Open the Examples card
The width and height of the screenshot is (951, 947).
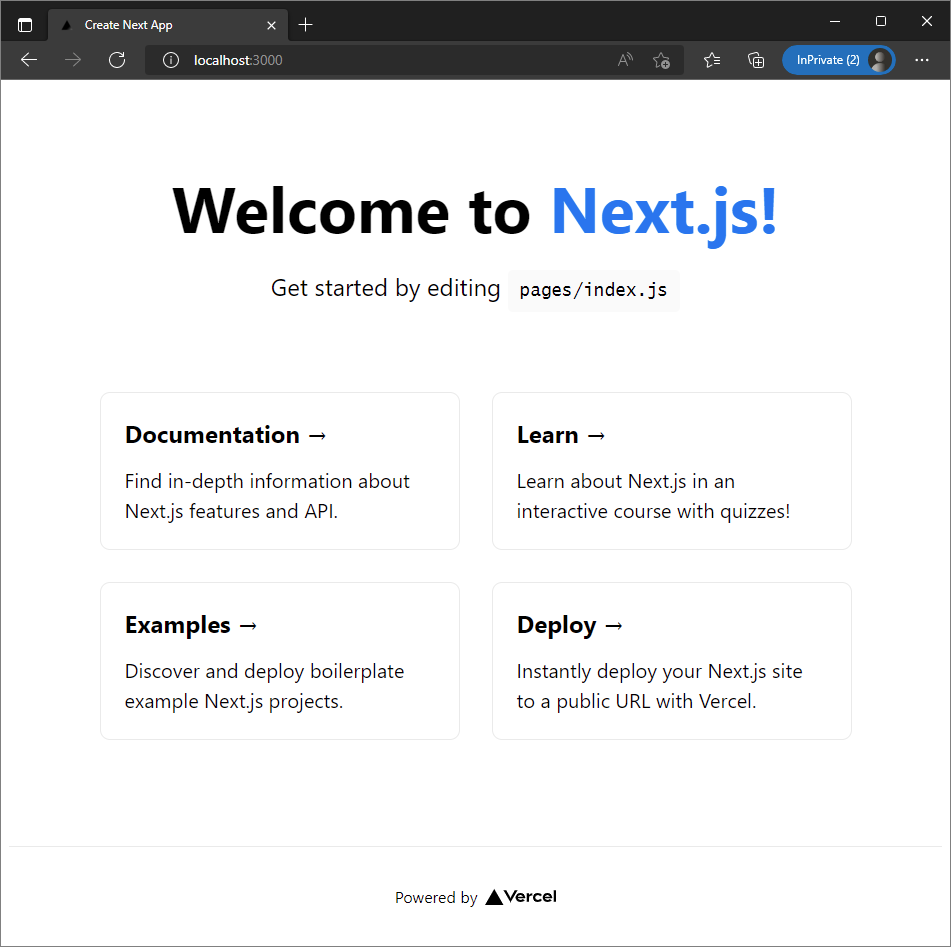(x=280, y=661)
